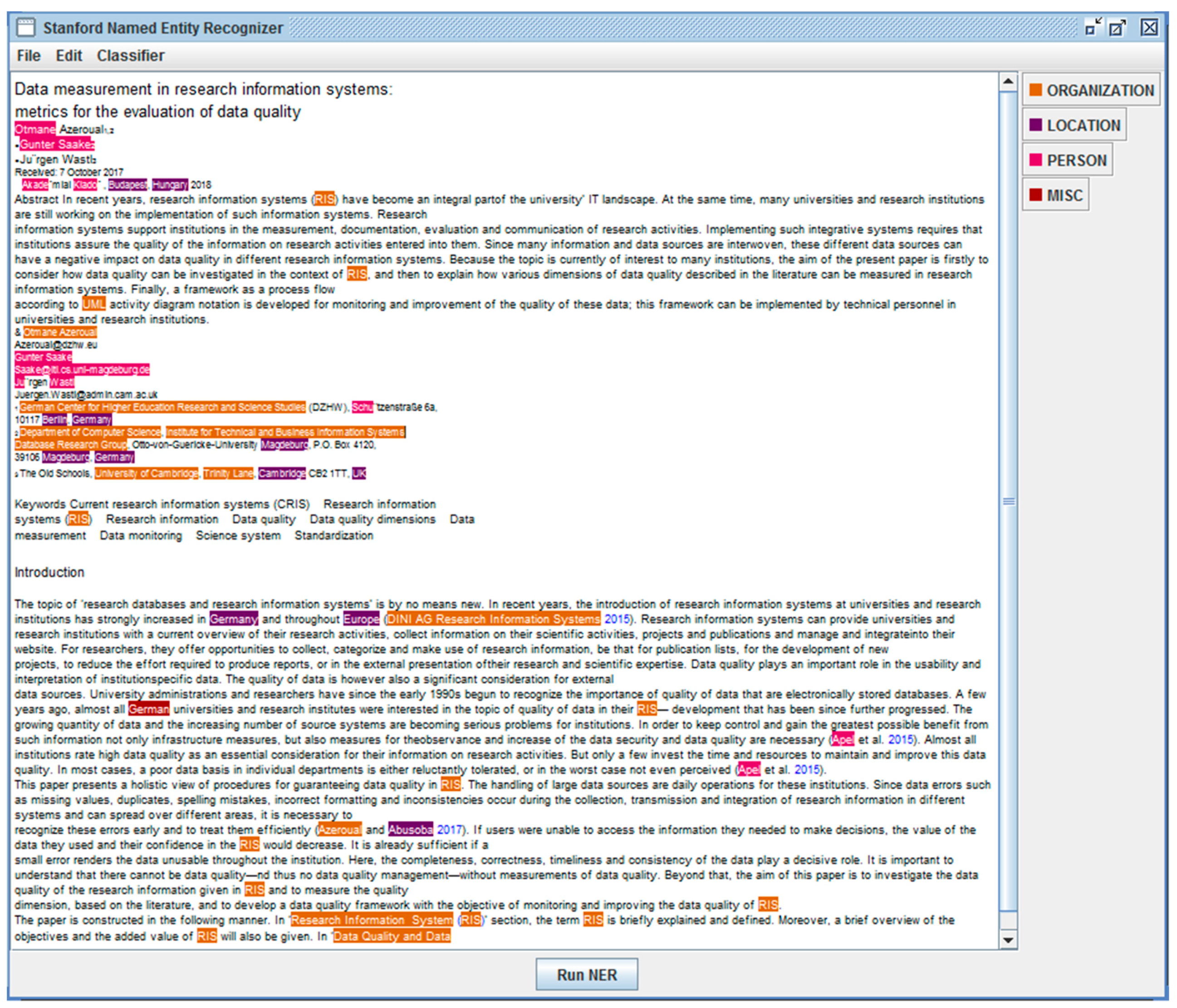
Task: Click the highlighted 'UK' location
Action: 359,473
